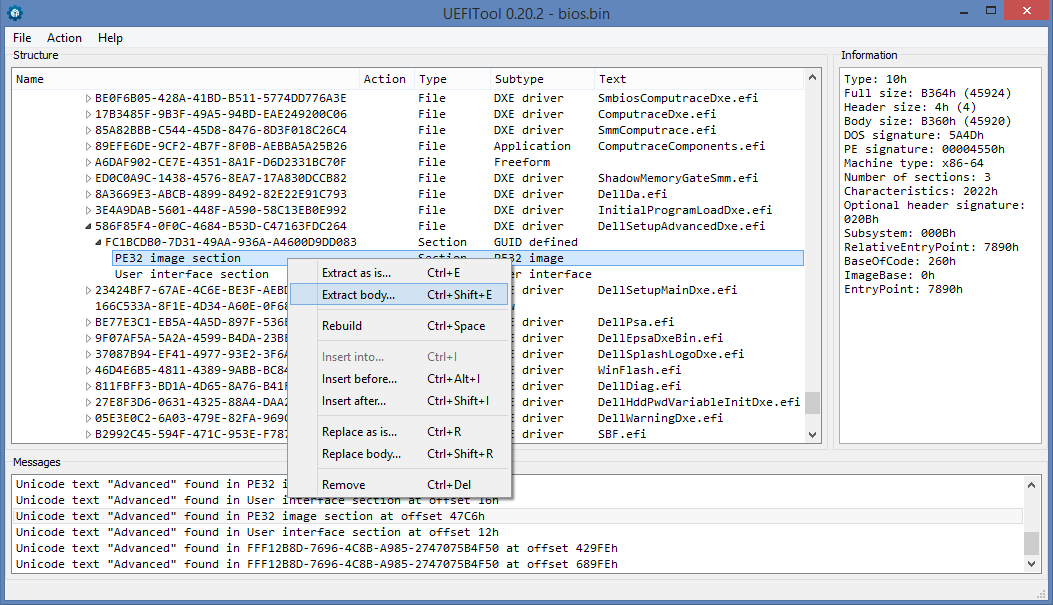The height and width of the screenshot is (605, 1053).
Task: Select message with offset 429FEh
Action: (518, 549)
